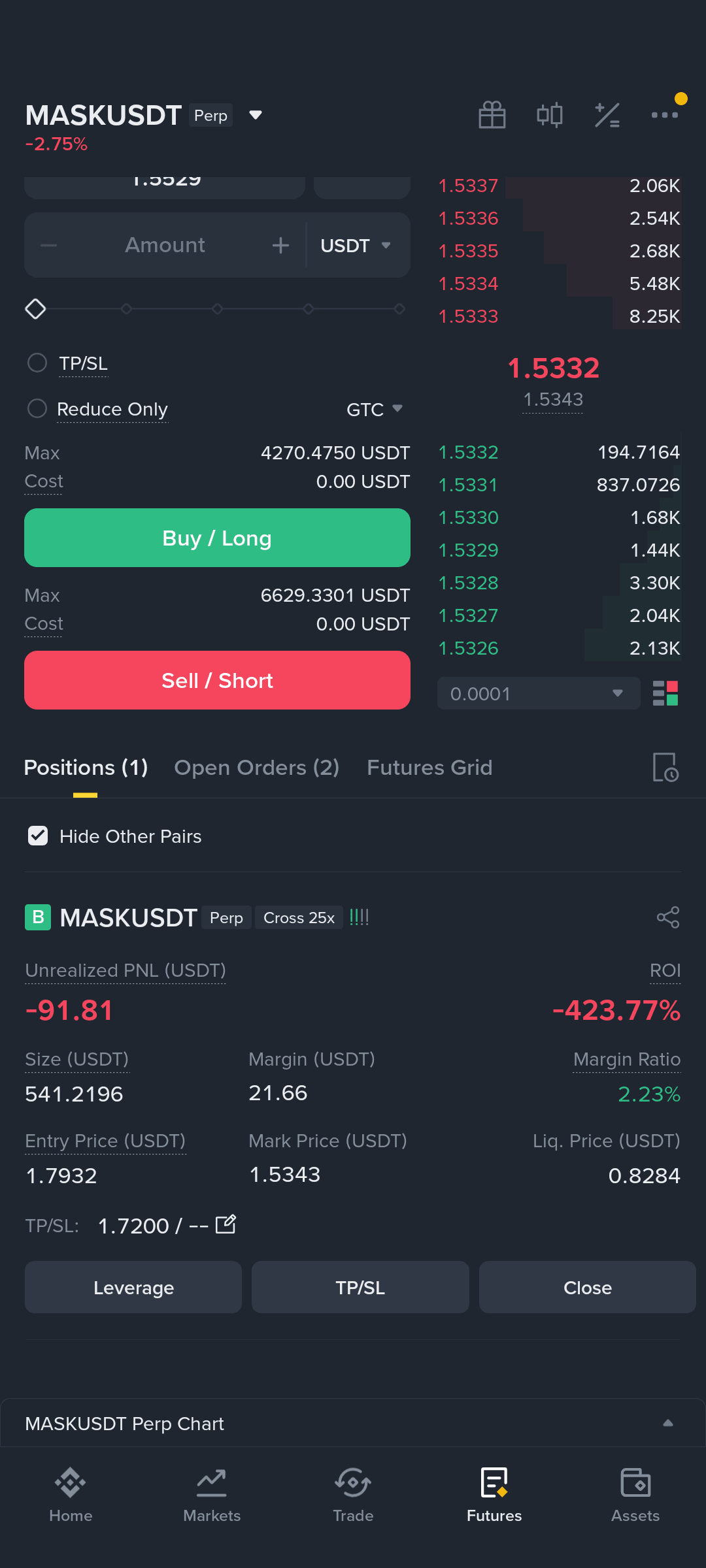The width and height of the screenshot is (706, 1568).
Task: Switch to the Open Orders (2) tab
Action: point(256,767)
